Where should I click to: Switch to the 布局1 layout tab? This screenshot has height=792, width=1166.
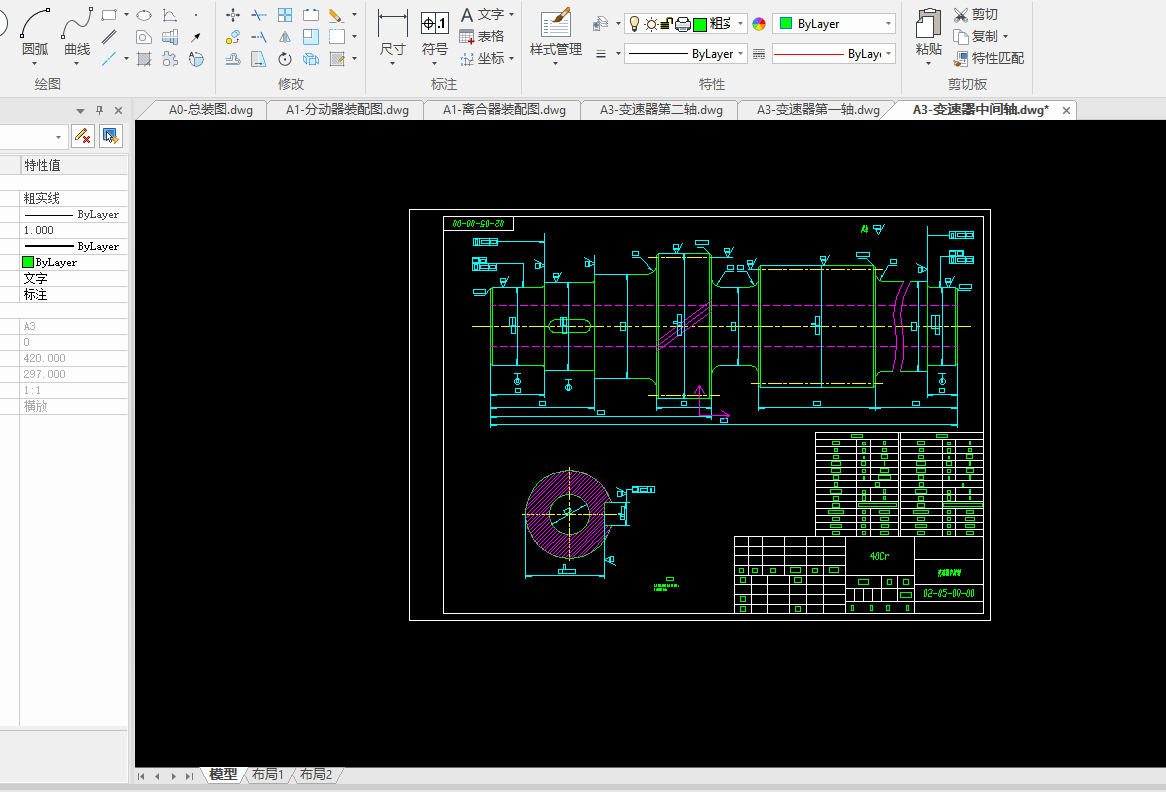[x=267, y=774]
